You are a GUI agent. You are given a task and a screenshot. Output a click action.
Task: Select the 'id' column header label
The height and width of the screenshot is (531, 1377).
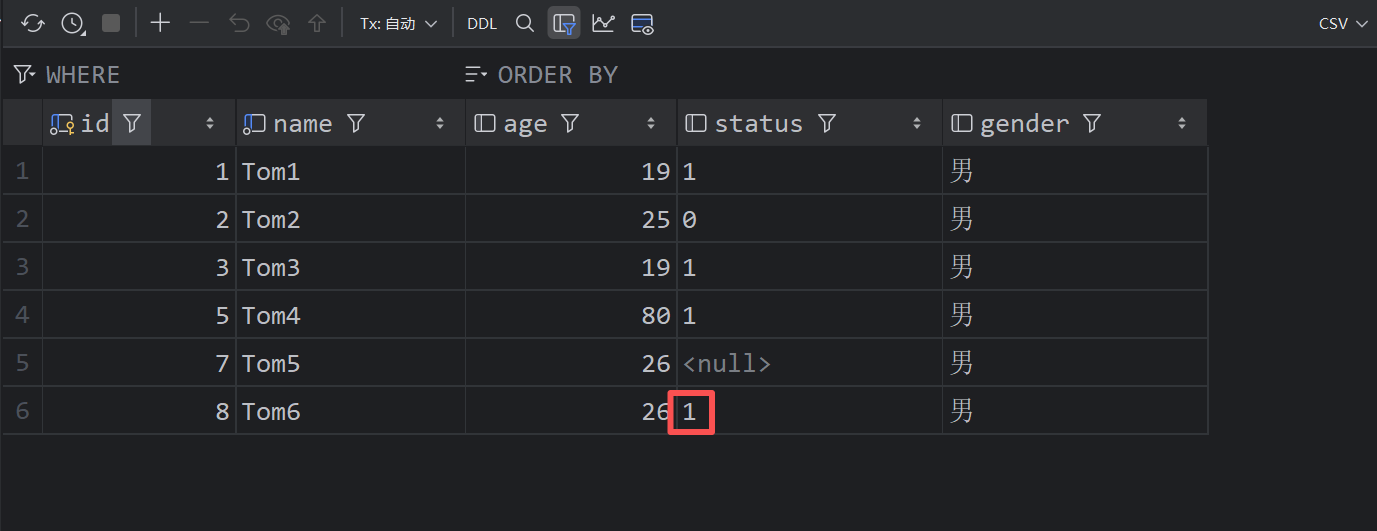point(95,123)
